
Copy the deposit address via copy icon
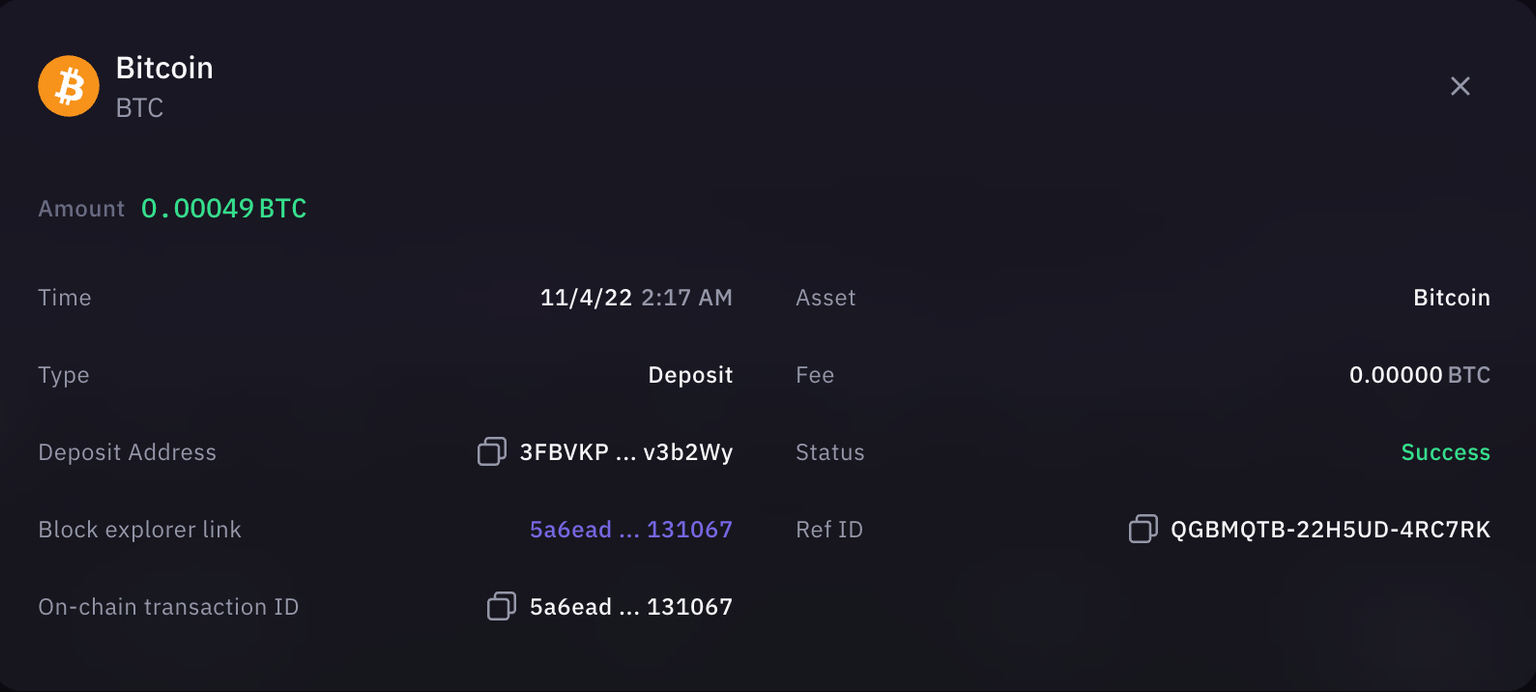(x=492, y=452)
